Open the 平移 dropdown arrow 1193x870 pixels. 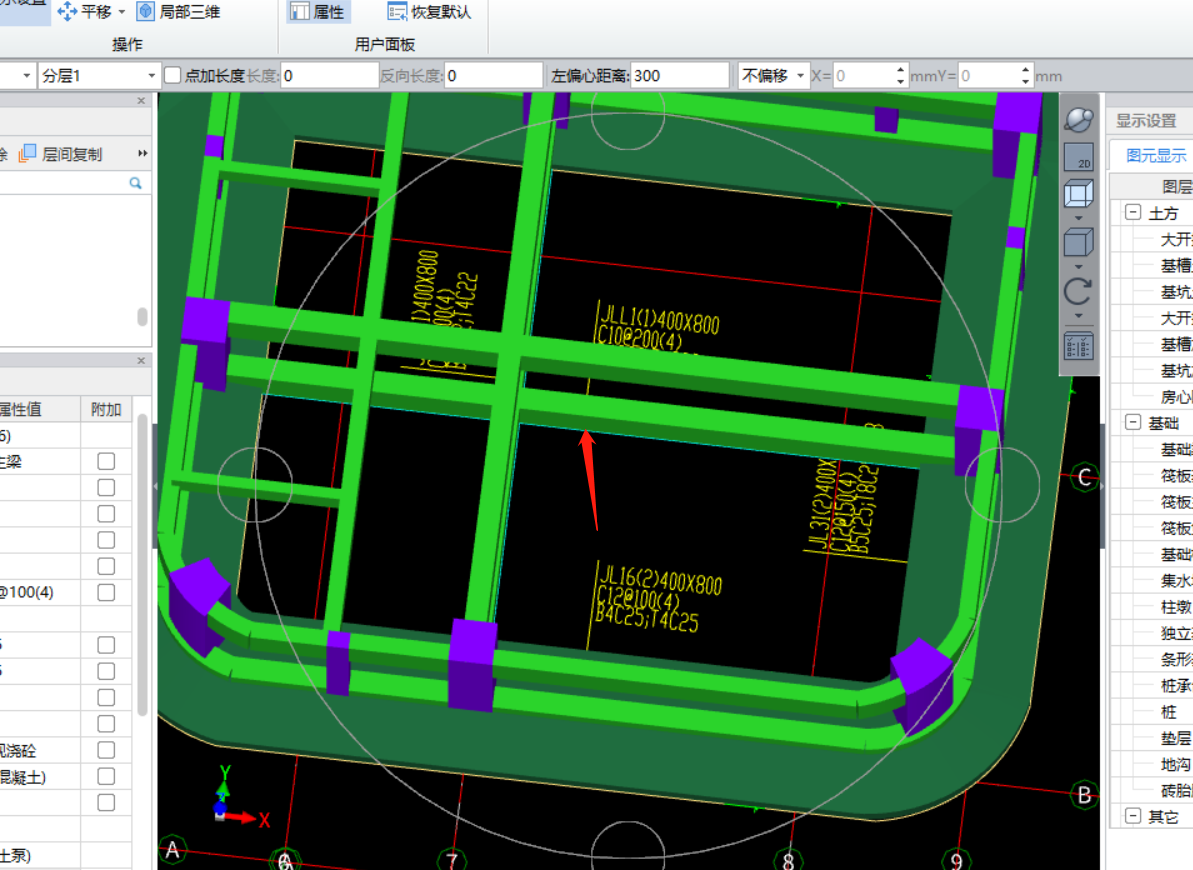[x=122, y=12]
